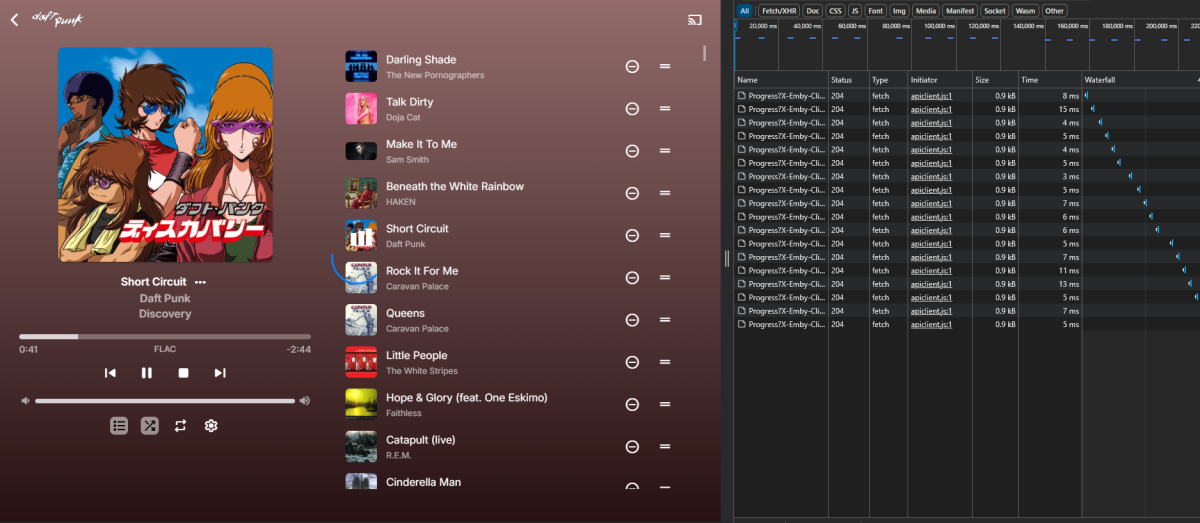Stop playback with the stop button
This screenshot has width=1200, height=523.
click(183, 373)
